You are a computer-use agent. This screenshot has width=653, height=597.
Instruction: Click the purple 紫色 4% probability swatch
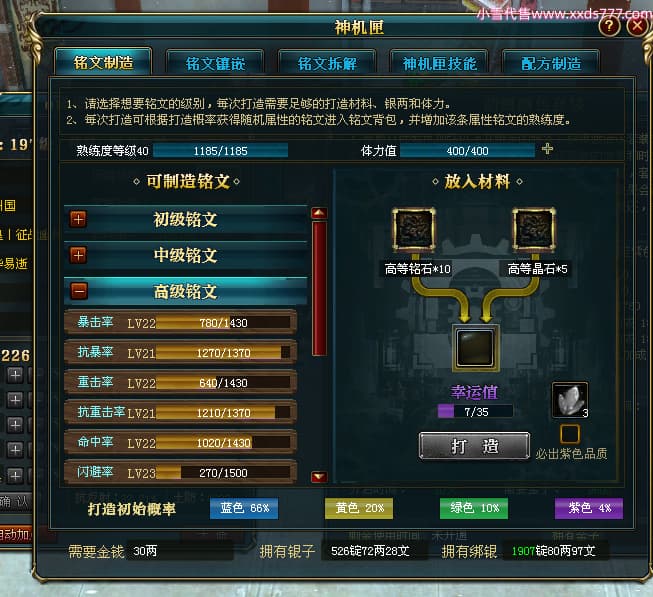point(589,508)
